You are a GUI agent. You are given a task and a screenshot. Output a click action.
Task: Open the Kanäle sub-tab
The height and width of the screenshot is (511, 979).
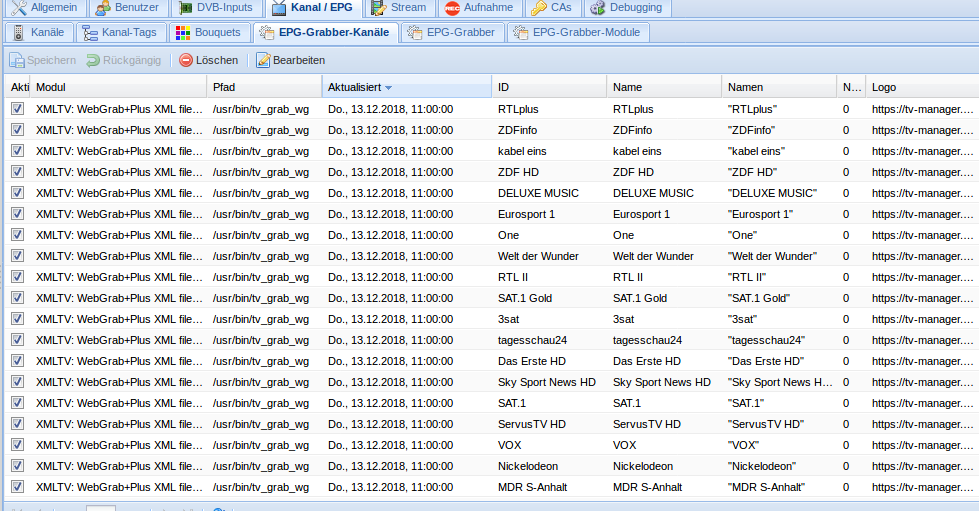coord(39,32)
